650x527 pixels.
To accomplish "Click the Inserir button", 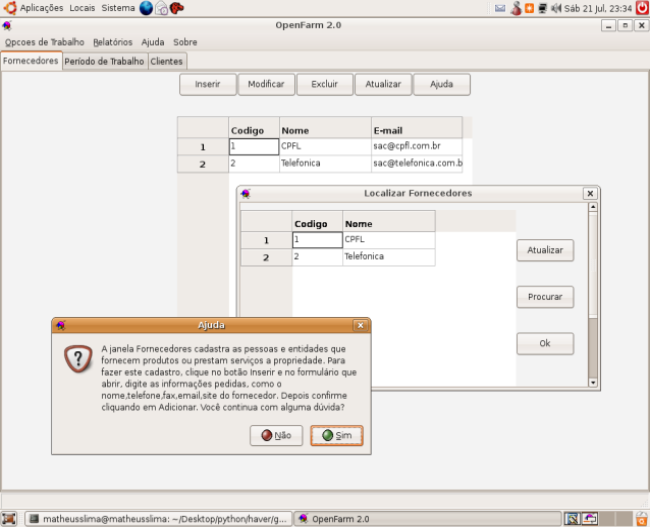I will (208, 84).
